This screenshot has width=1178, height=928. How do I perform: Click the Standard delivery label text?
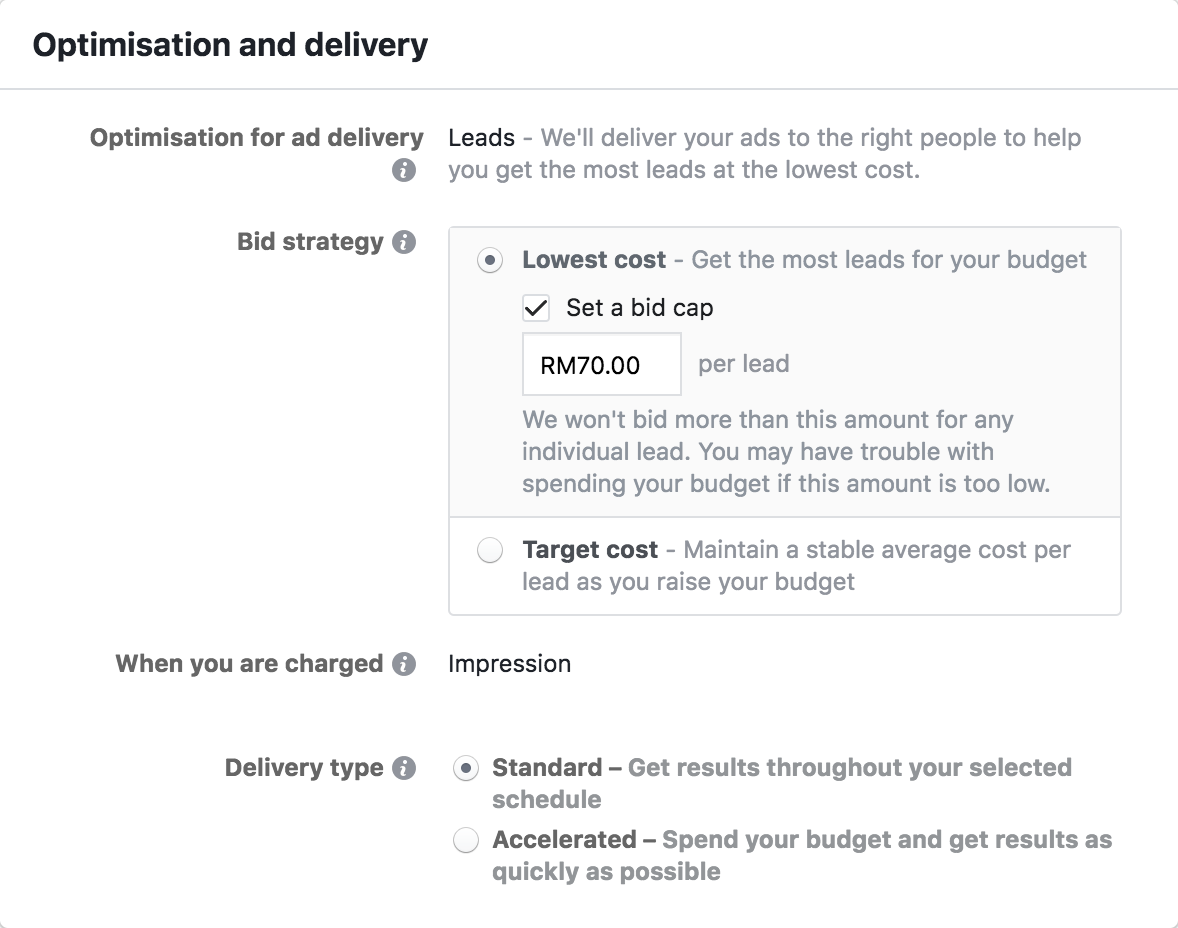pos(547,768)
